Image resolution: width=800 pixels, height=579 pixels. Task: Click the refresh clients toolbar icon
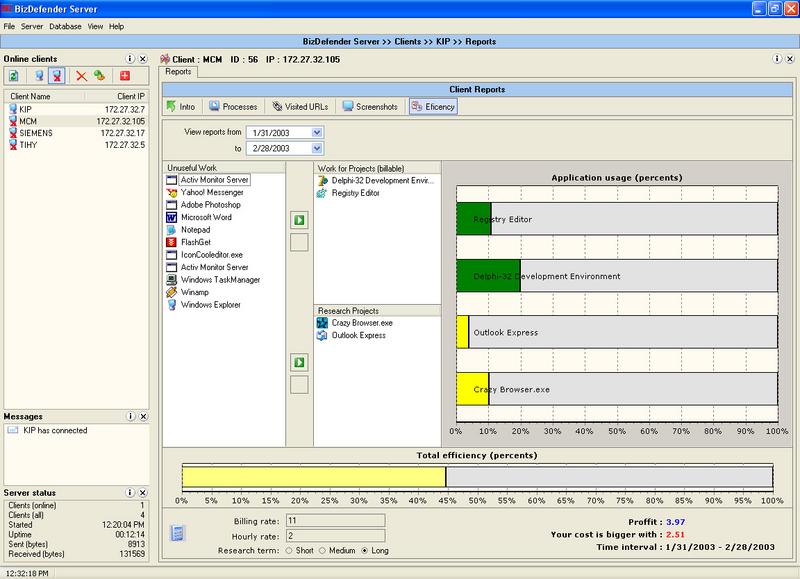pos(14,76)
